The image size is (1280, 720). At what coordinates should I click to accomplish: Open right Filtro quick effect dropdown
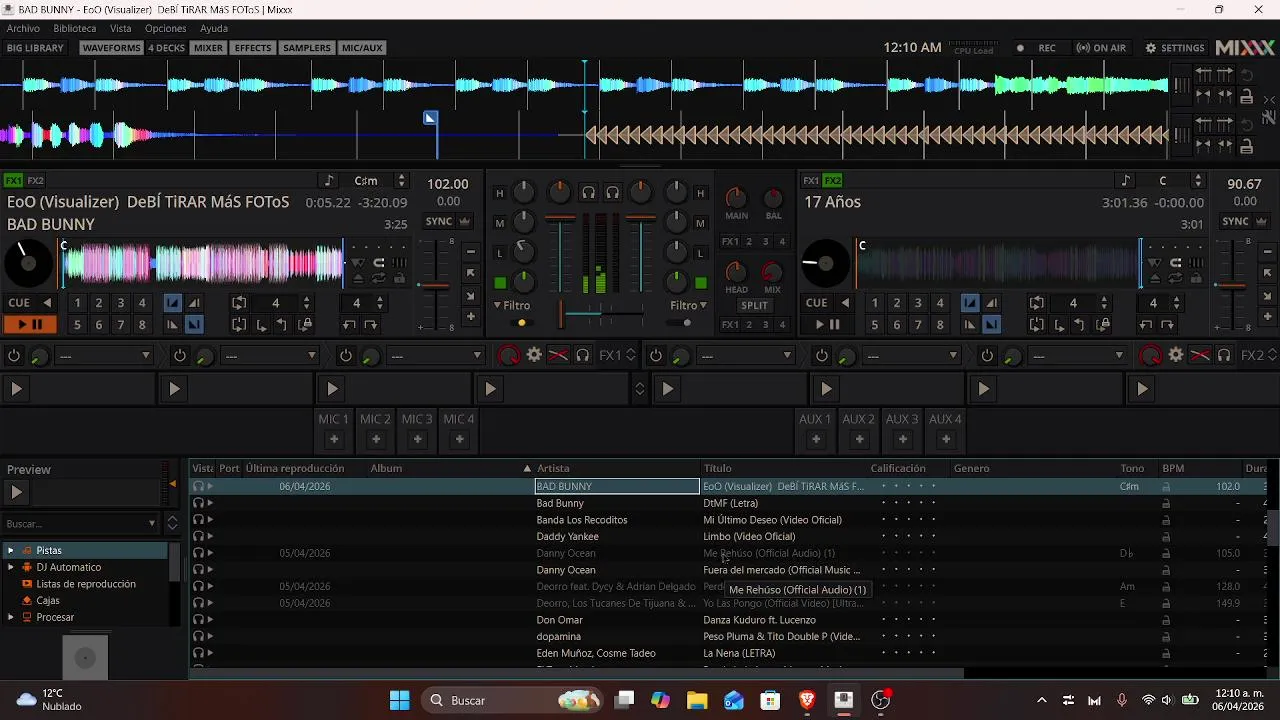pyautogui.click(x=689, y=306)
